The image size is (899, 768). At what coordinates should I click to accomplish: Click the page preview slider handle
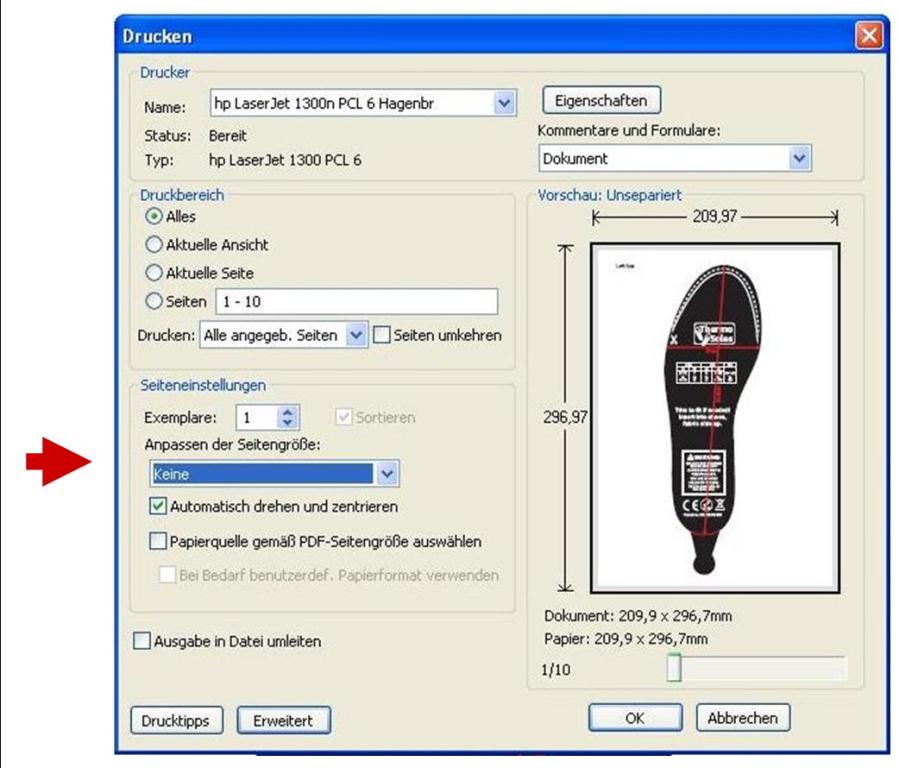(x=674, y=668)
